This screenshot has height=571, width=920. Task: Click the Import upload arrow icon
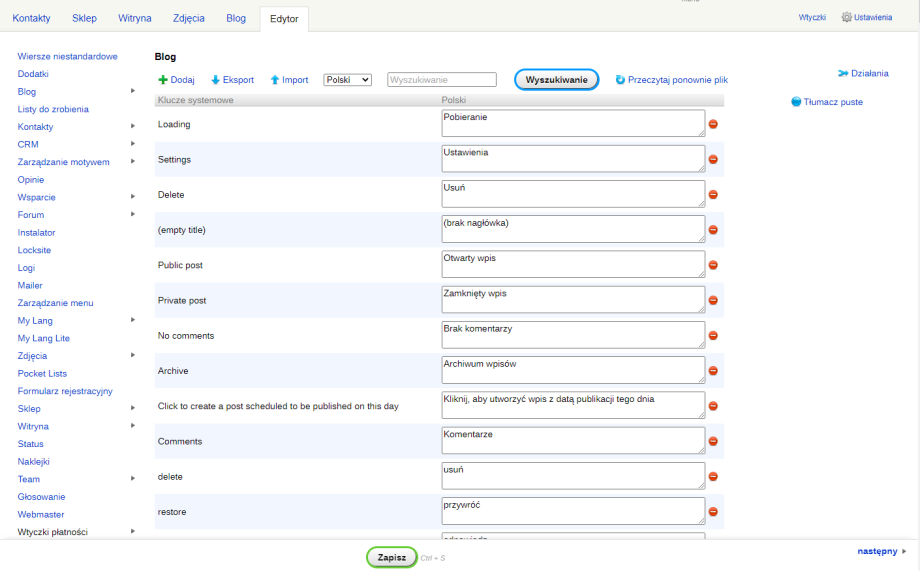pos(275,80)
